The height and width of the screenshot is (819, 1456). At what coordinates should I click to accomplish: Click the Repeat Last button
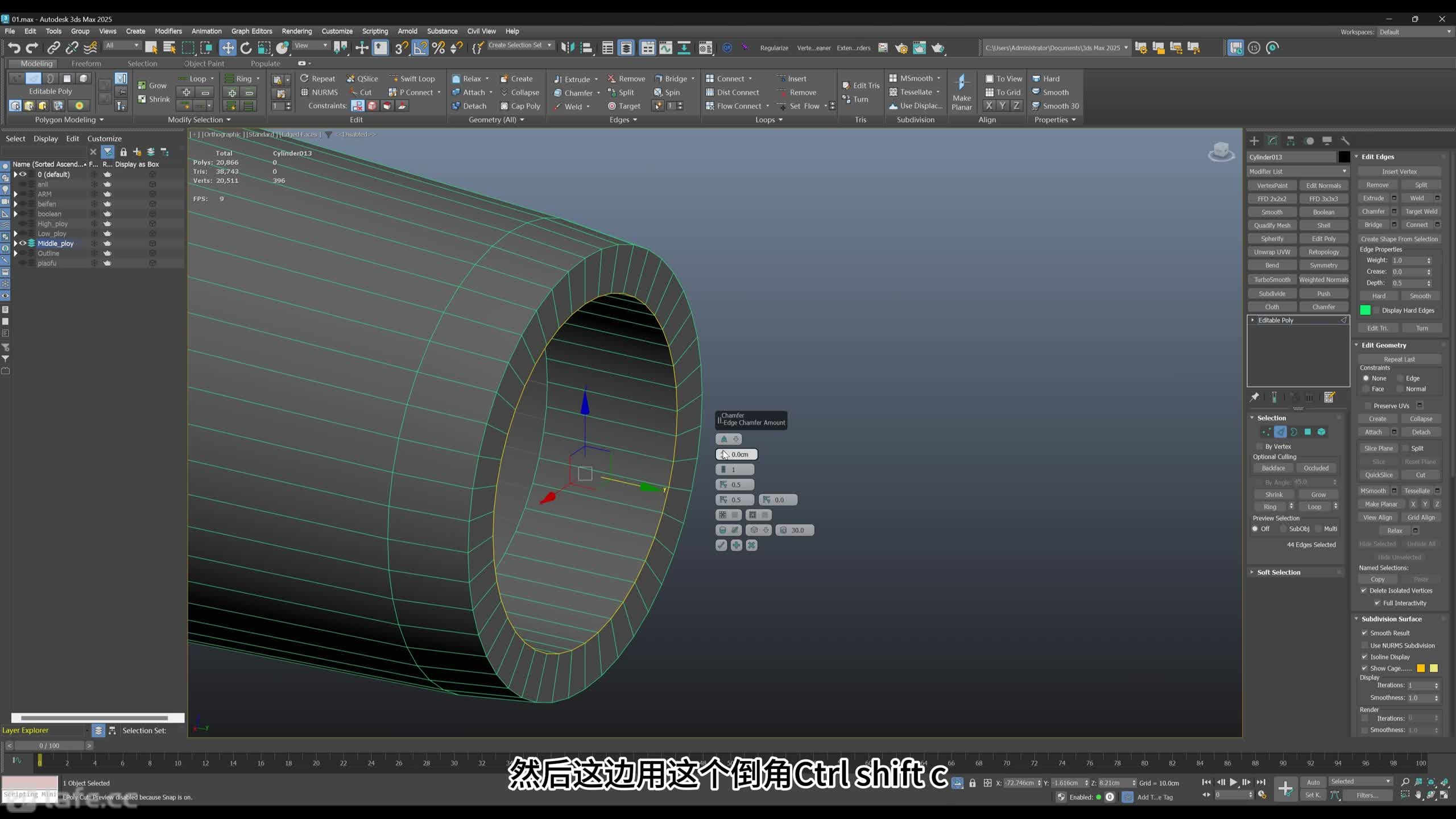coord(1399,359)
